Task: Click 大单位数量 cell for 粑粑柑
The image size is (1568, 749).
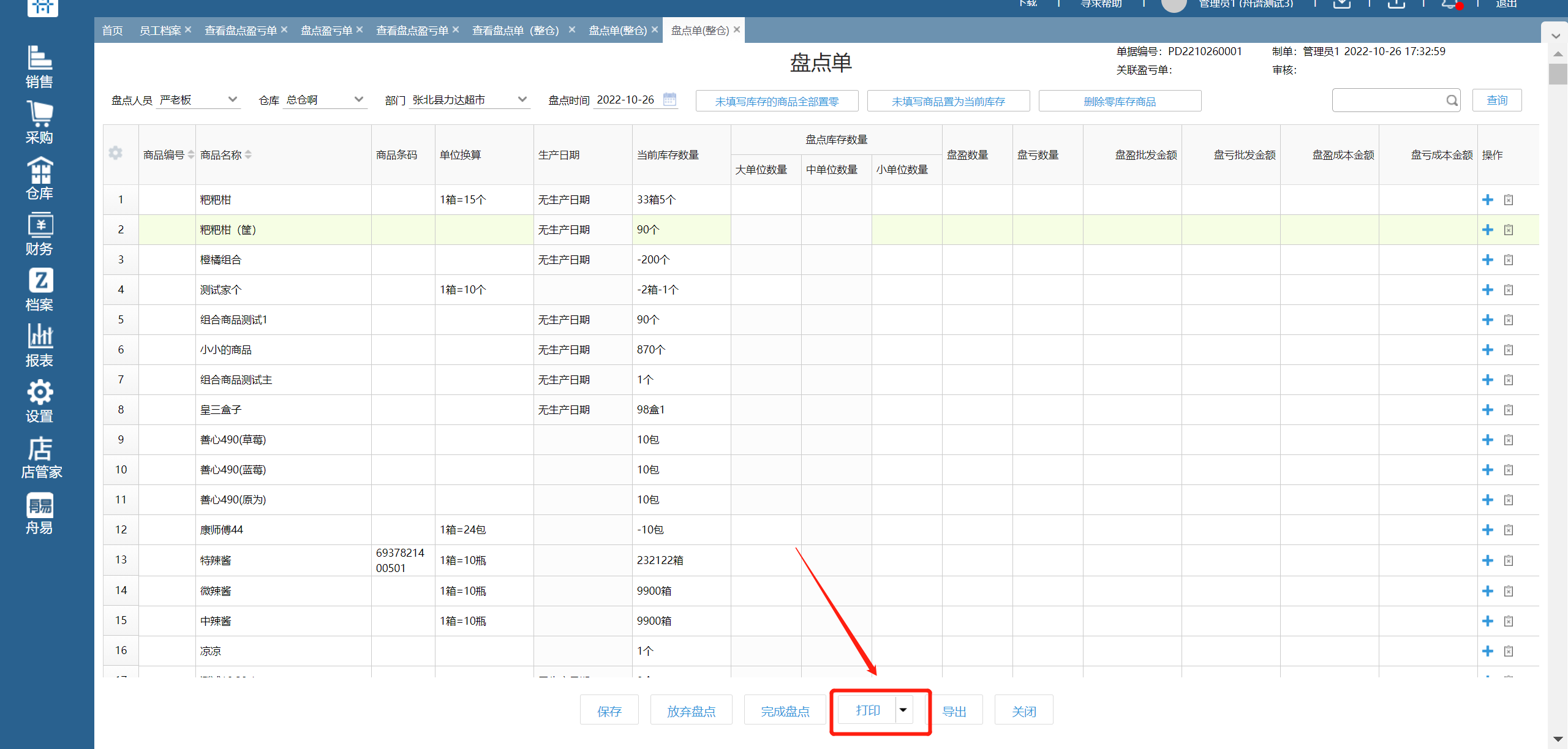Action: coord(766,200)
